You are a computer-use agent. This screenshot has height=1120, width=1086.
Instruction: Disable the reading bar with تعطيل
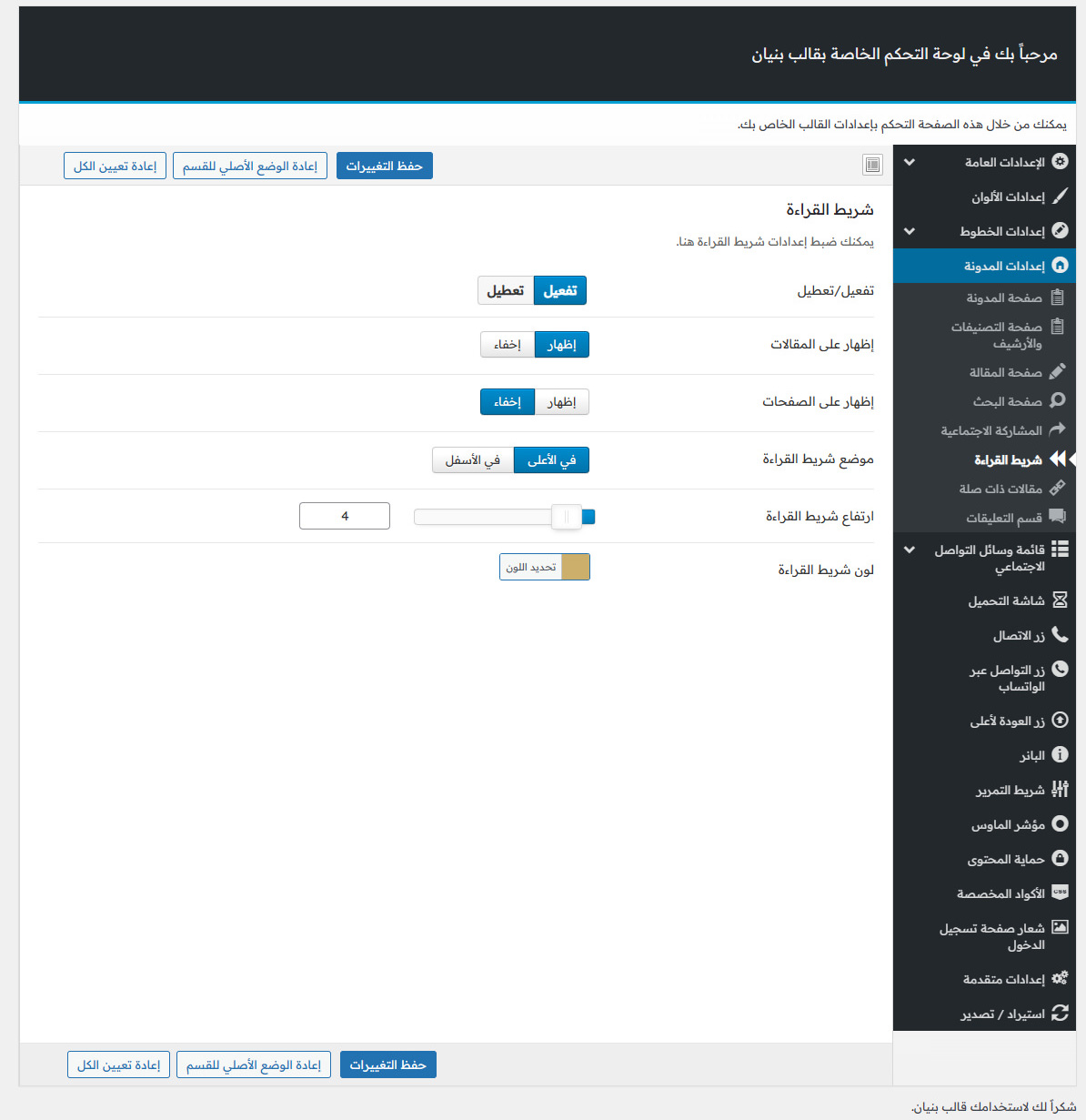coord(506,291)
